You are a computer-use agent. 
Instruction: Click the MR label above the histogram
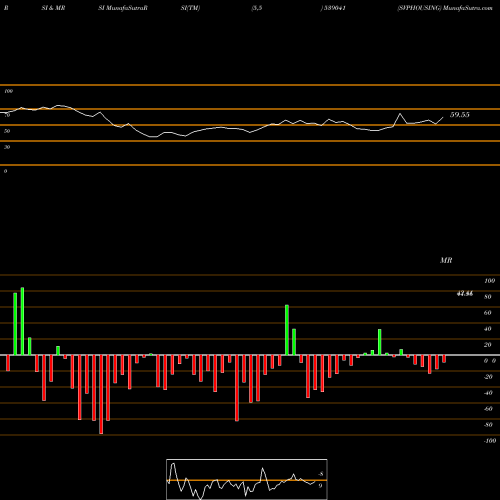click(x=446, y=260)
